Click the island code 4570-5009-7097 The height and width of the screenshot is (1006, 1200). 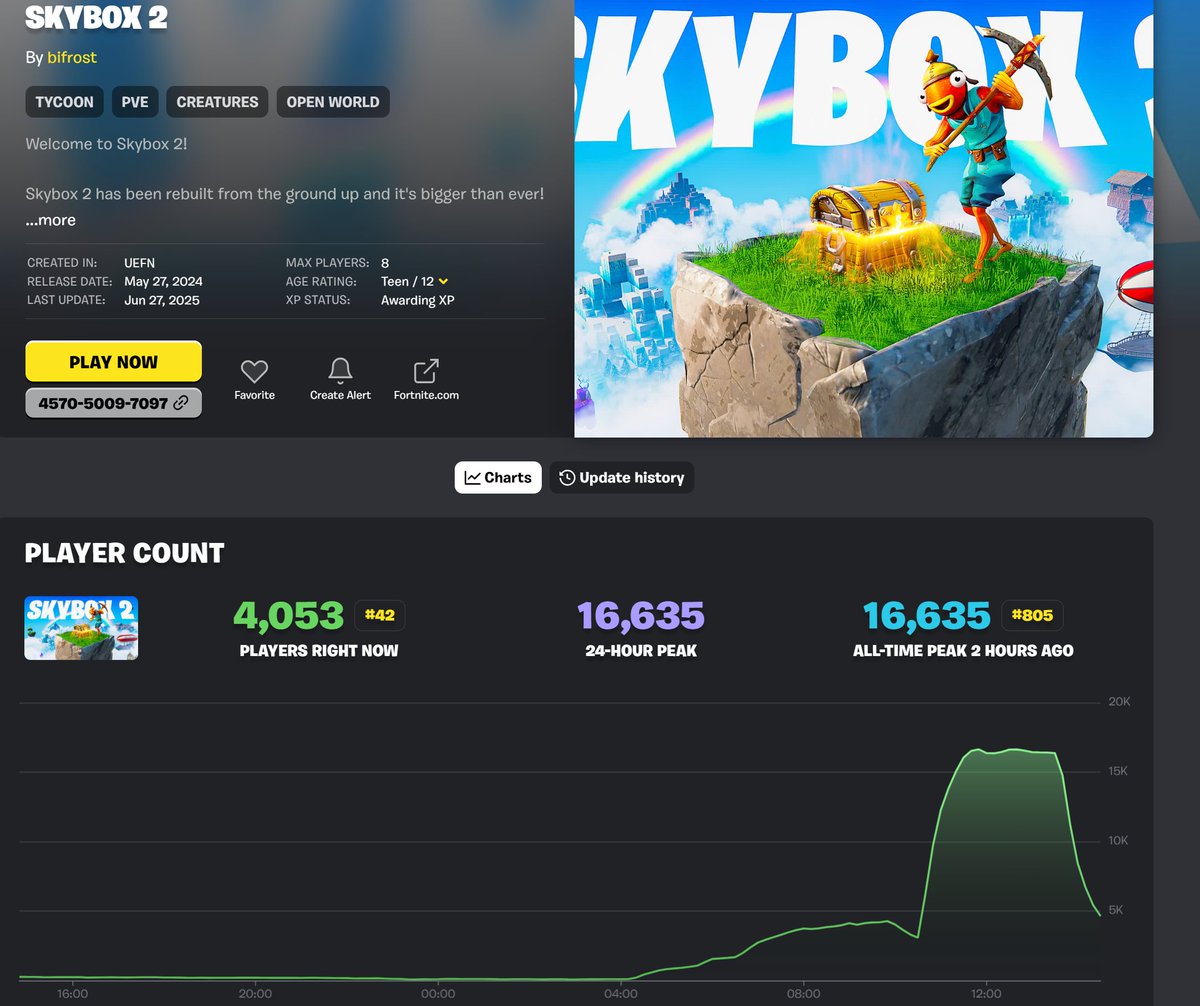click(105, 403)
